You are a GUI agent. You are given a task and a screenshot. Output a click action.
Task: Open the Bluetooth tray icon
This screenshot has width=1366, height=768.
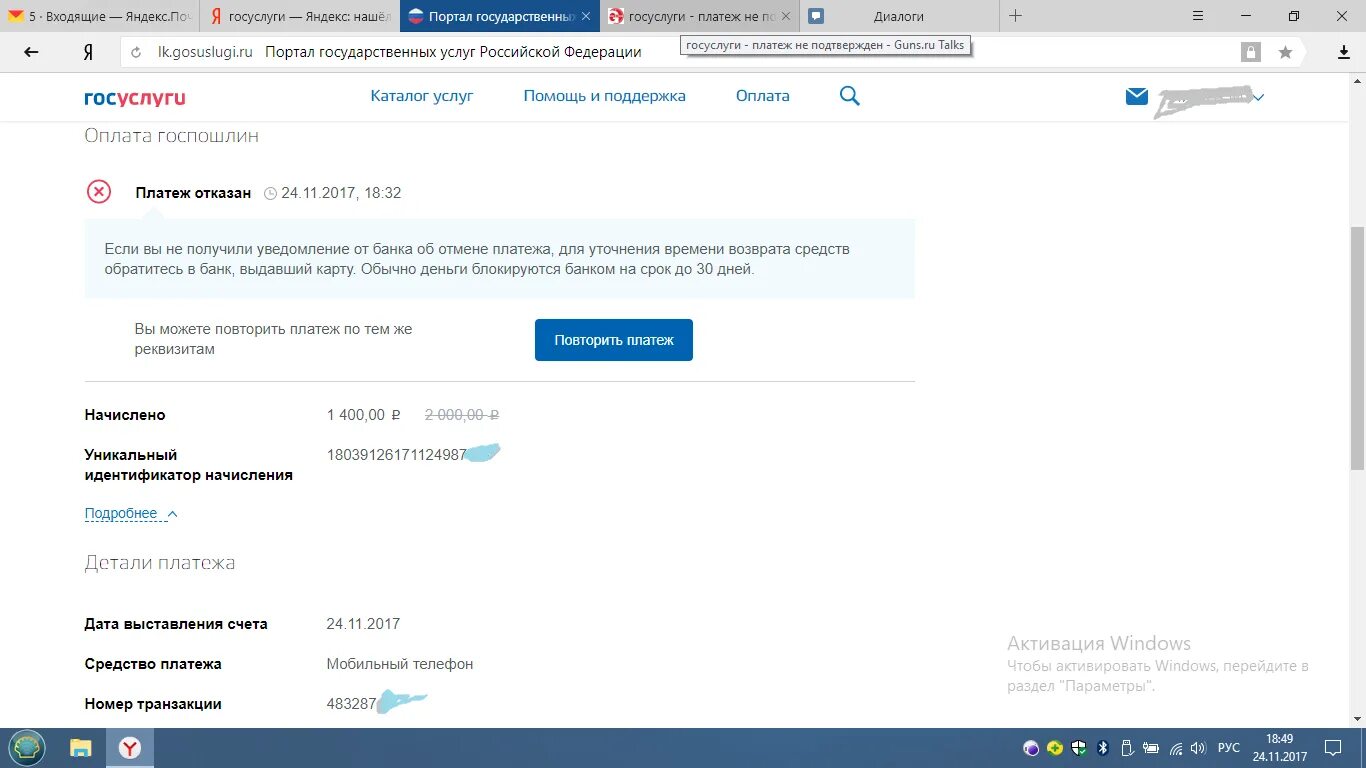pyautogui.click(x=1103, y=748)
